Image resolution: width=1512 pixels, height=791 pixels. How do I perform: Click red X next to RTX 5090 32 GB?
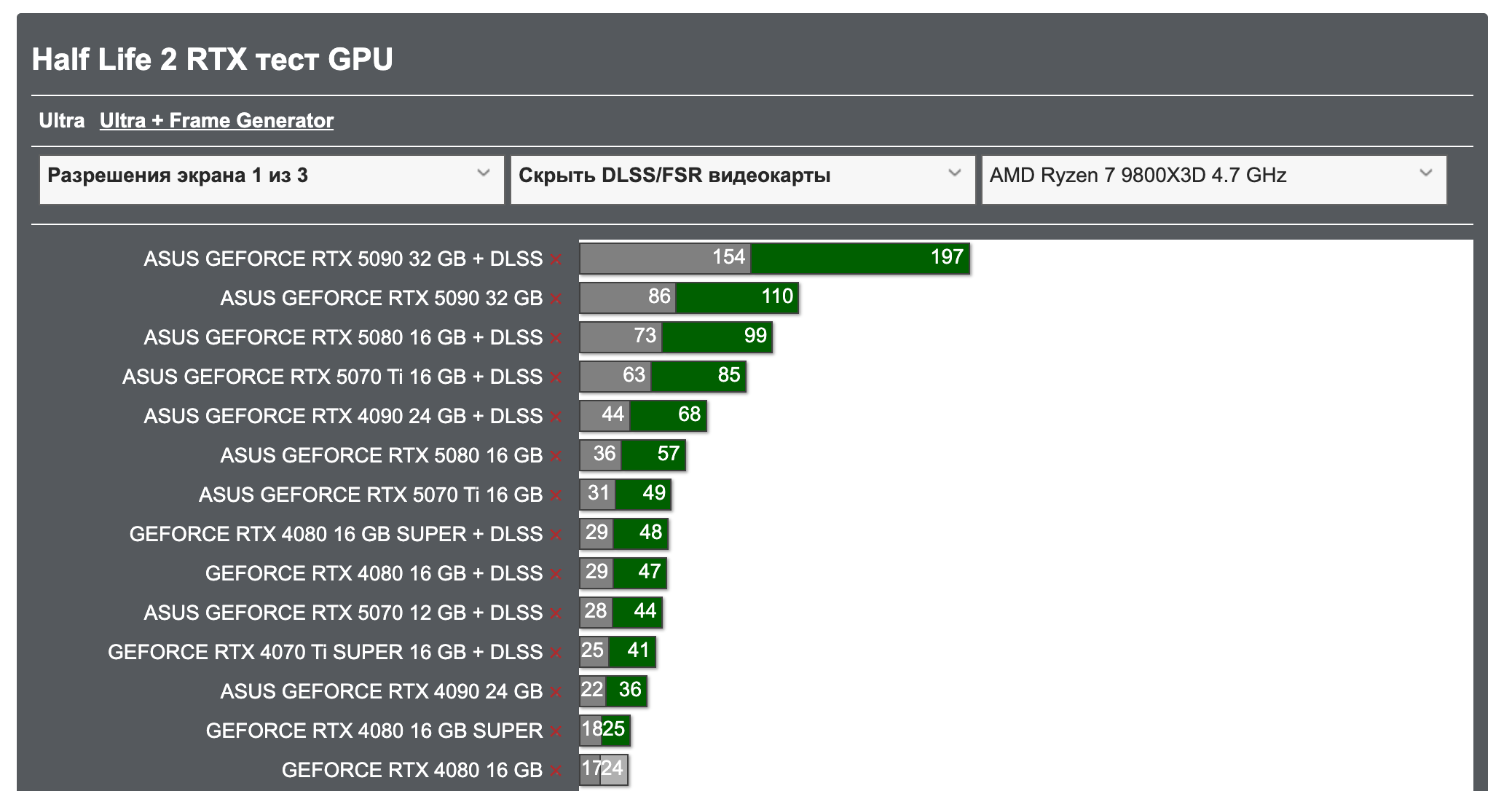pos(556,299)
